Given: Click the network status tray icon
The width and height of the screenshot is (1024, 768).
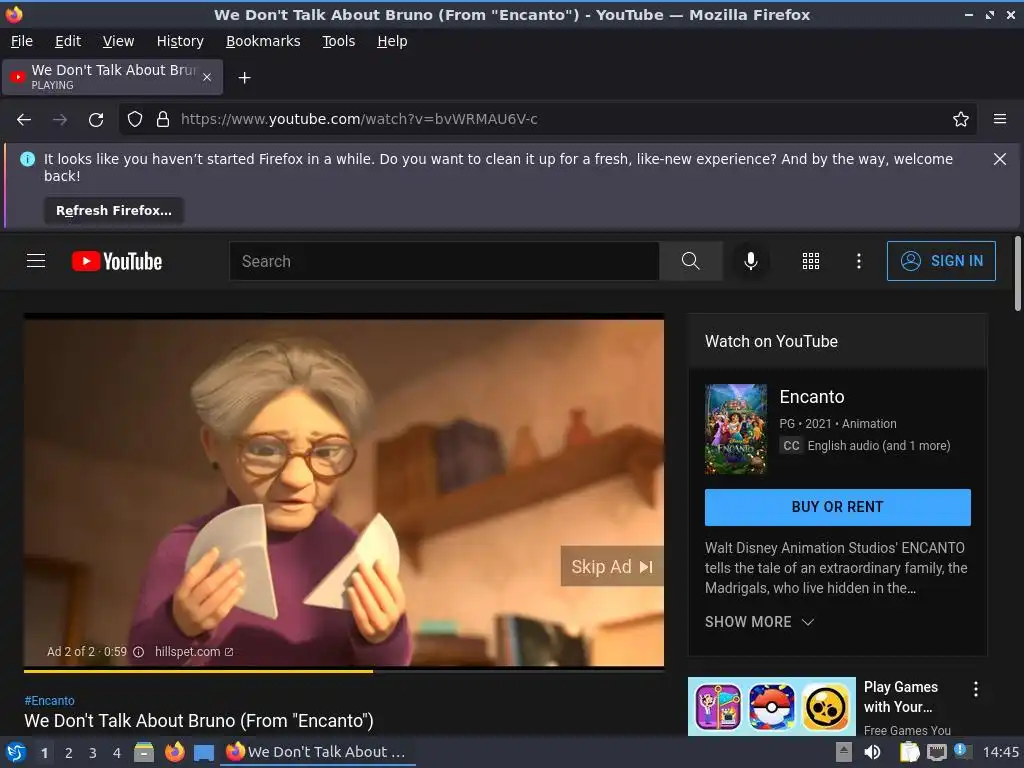Looking at the screenshot, I should click(936, 752).
